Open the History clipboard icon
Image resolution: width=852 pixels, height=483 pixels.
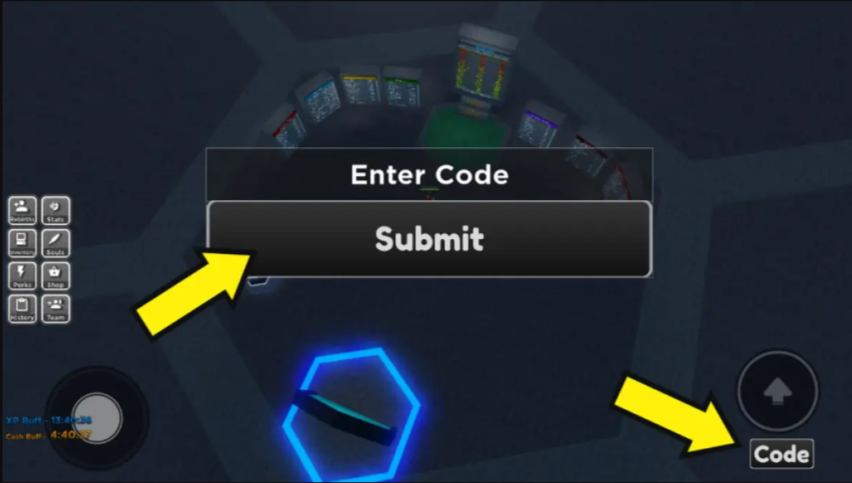22,309
